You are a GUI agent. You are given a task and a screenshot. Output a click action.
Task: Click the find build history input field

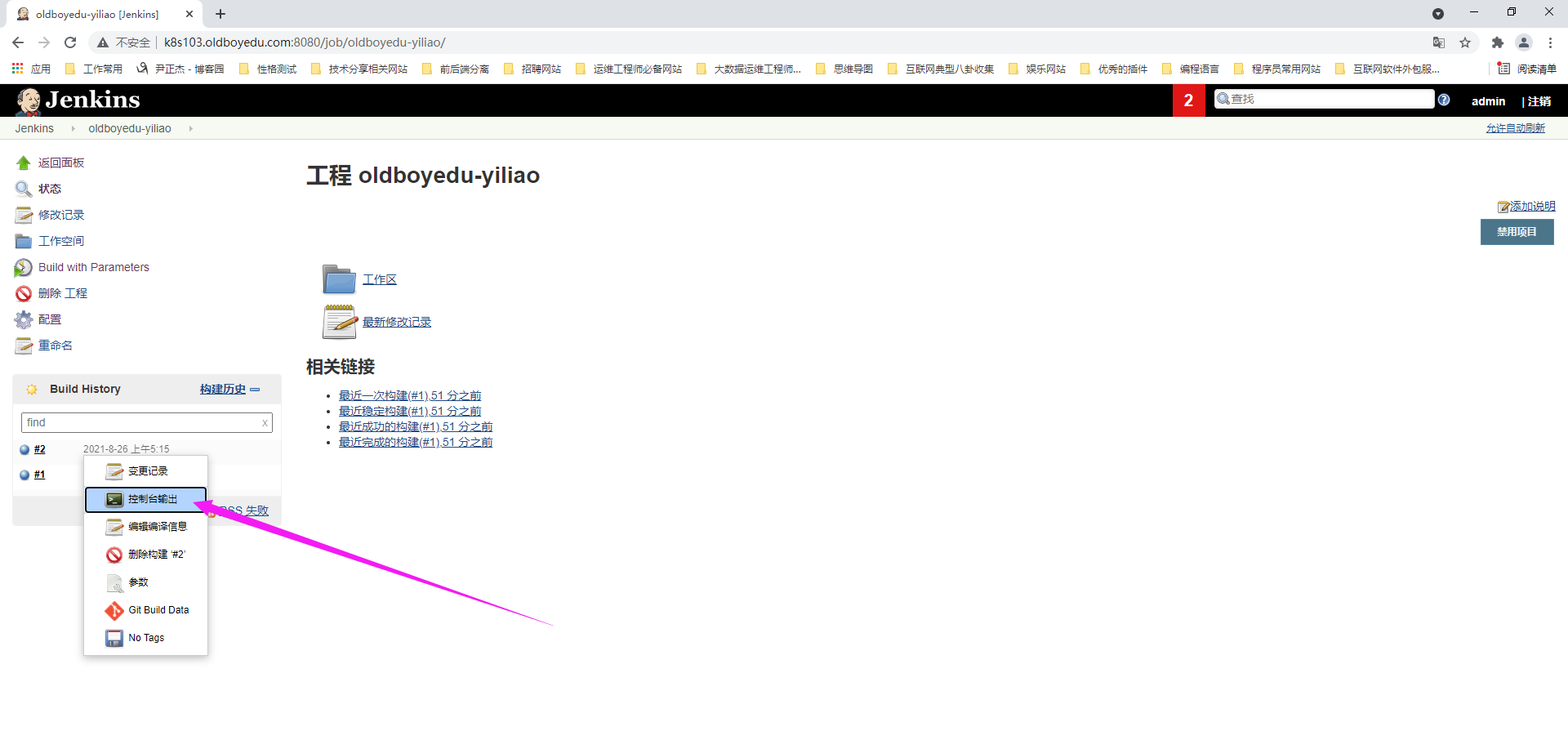140,422
